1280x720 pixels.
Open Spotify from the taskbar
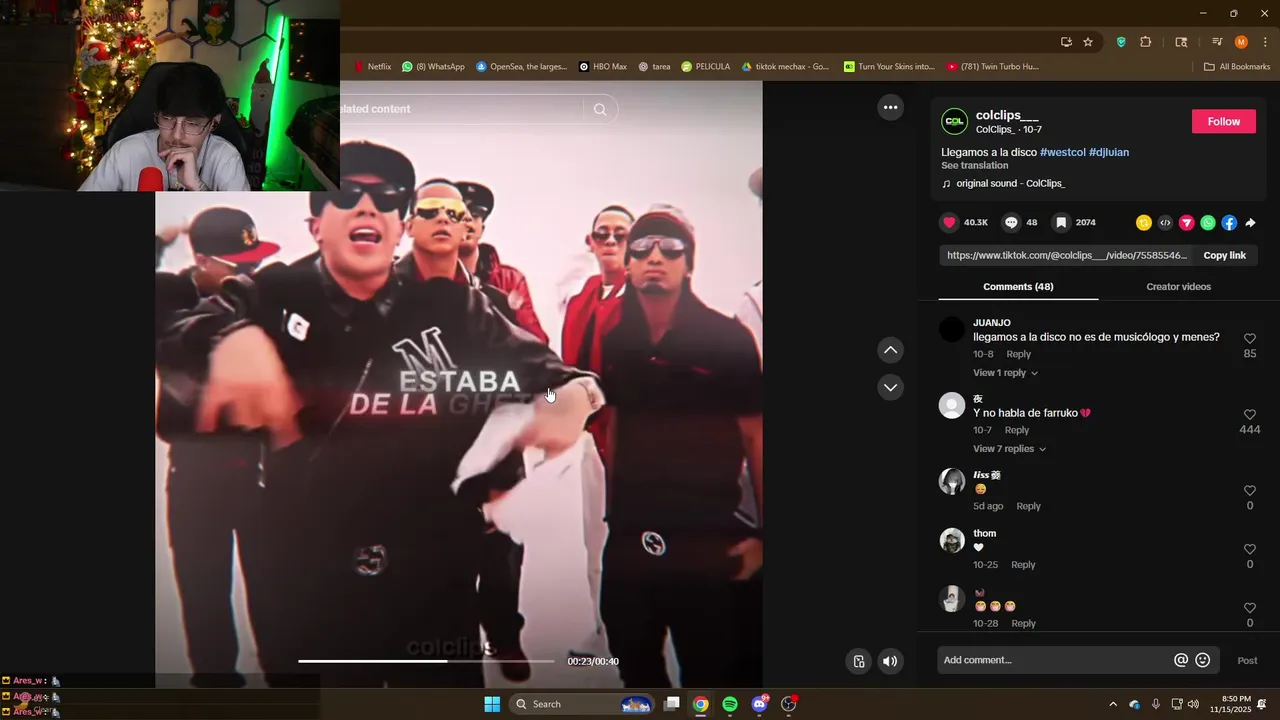[730, 704]
